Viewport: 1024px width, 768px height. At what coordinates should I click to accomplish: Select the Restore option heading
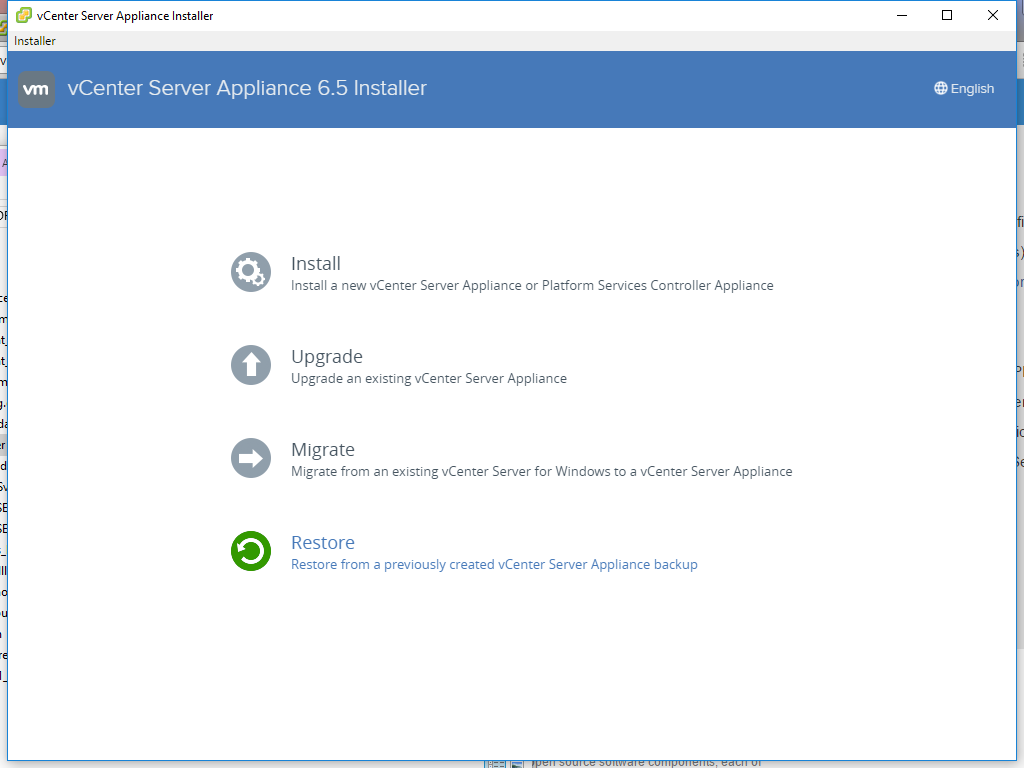click(x=323, y=542)
